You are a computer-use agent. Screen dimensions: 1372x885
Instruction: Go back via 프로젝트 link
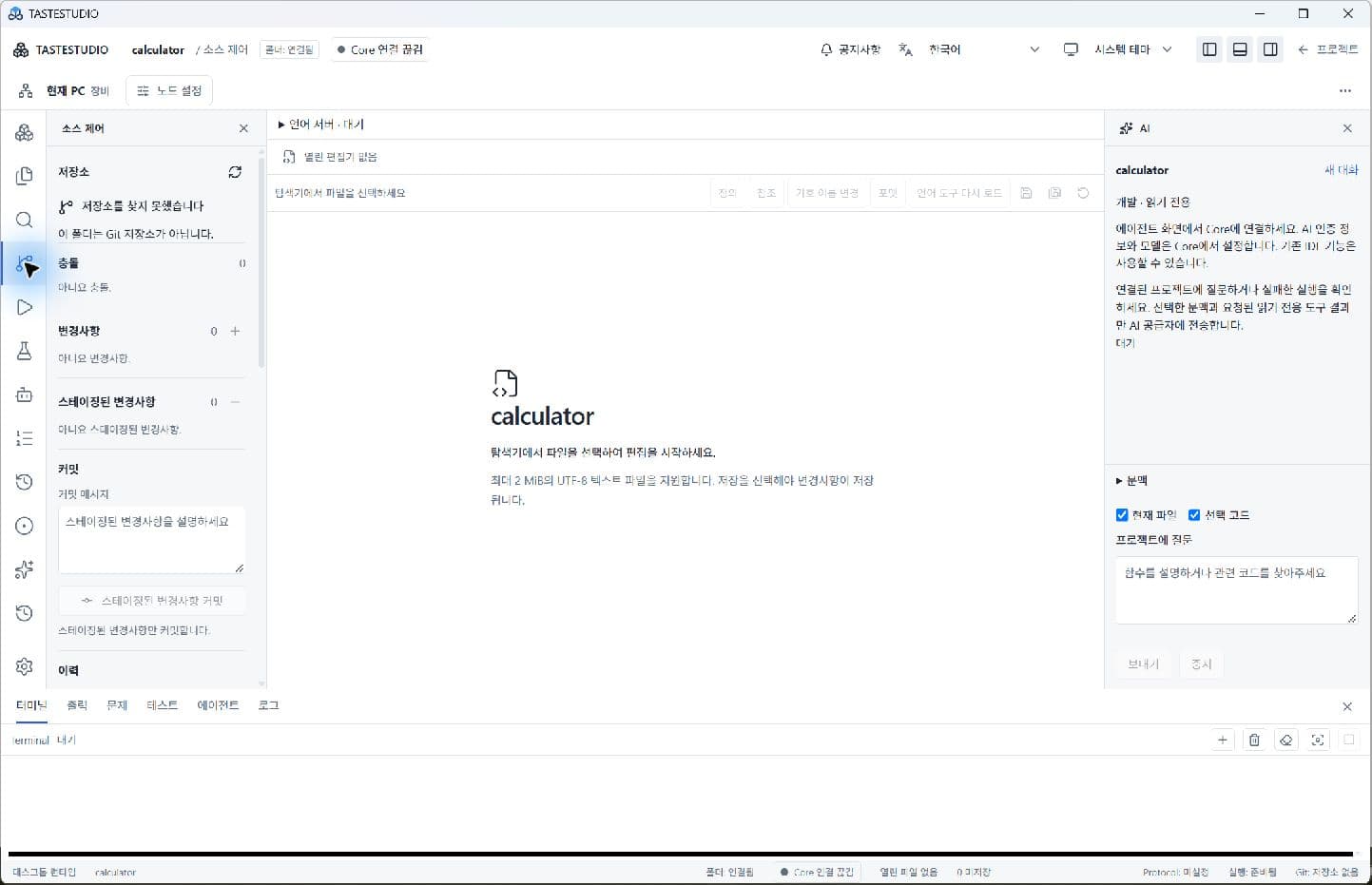(x=1327, y=49)
